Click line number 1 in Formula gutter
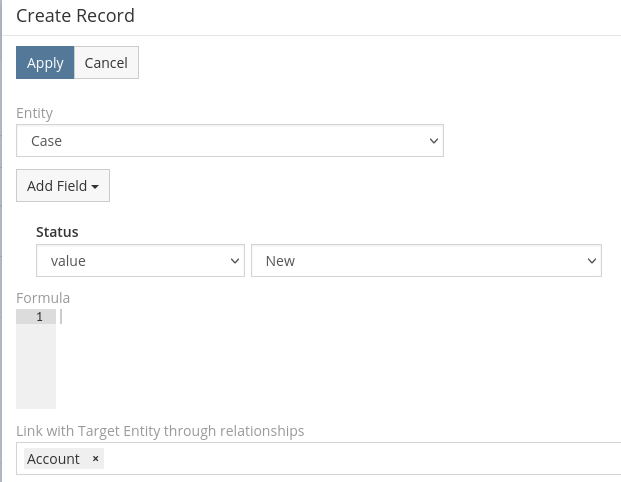Screen dimensions: 621x482 [38, 317]
